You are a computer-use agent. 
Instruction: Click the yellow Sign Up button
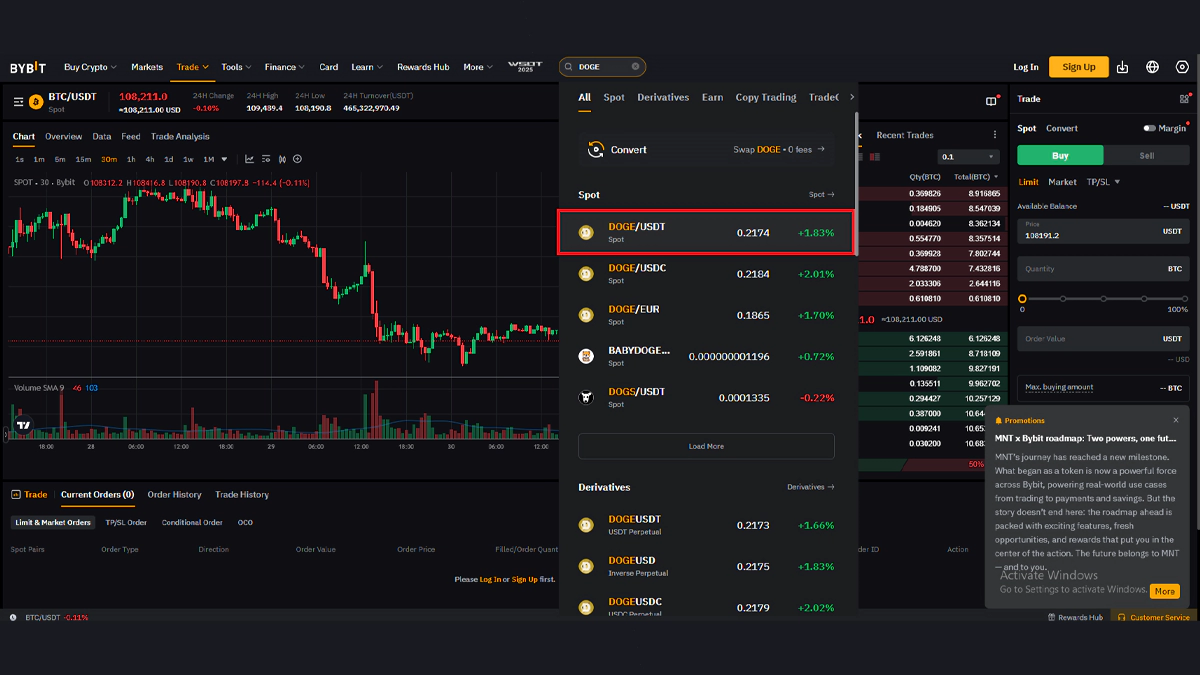[x=1079, y=67]
